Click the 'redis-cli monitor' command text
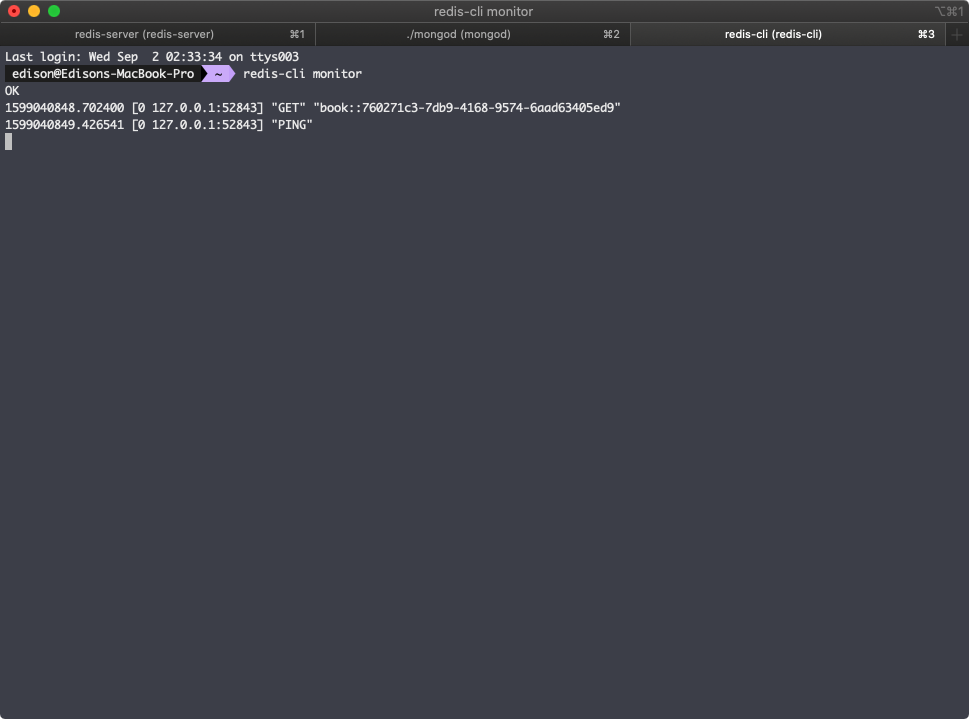Image resolution: width=969 pixels, height=719 pixels. pyautogui.click(x=302, y=74)
